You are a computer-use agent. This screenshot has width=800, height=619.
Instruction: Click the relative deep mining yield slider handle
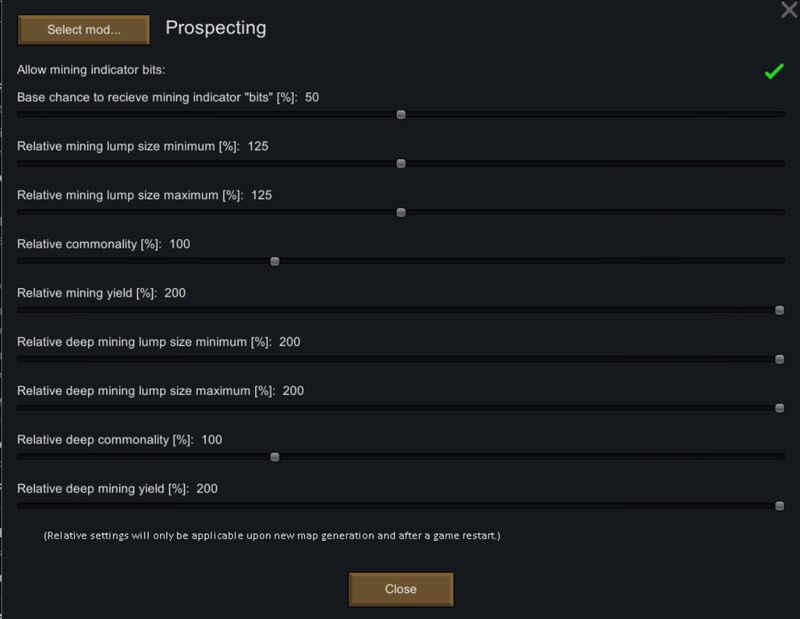(x=780, y=506)
